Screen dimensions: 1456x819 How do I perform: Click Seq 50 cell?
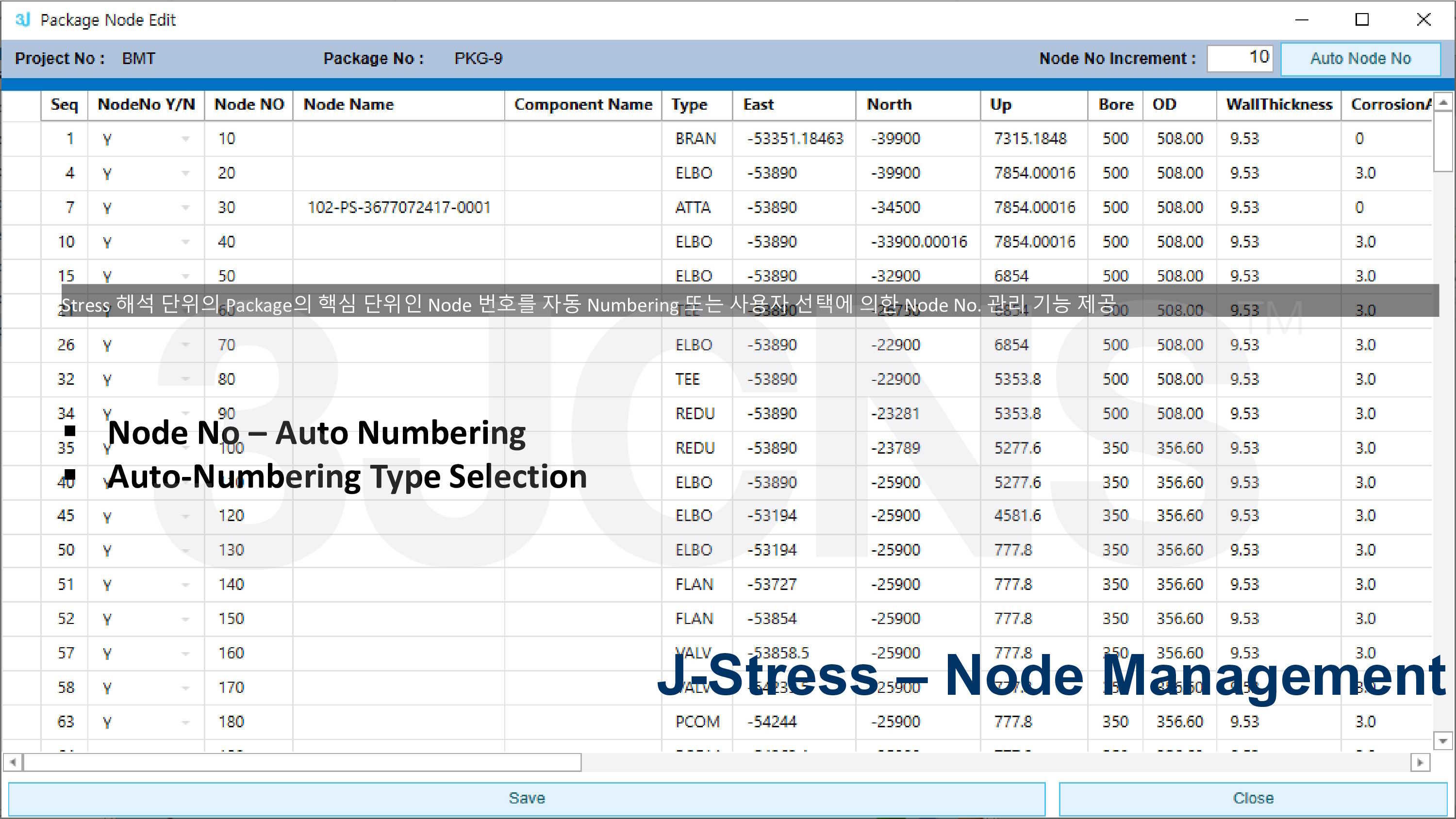[66, 551]
